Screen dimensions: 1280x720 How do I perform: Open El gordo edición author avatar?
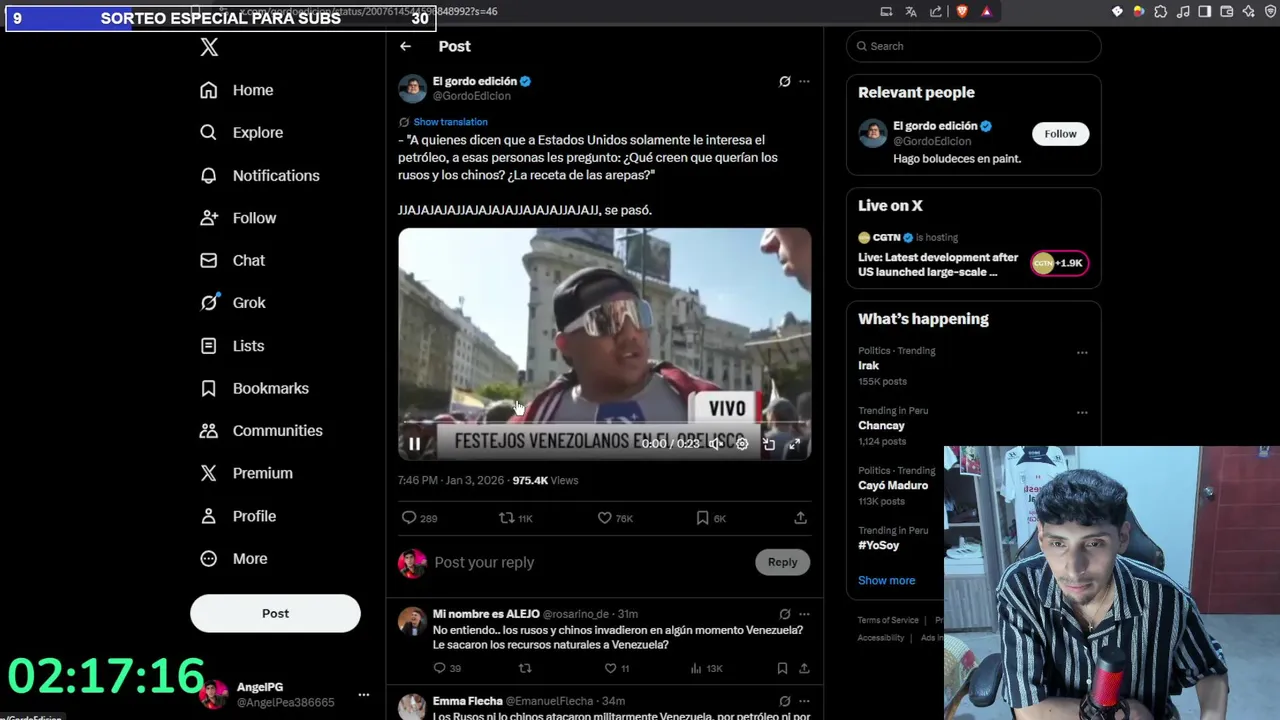[x=412, y=88]
